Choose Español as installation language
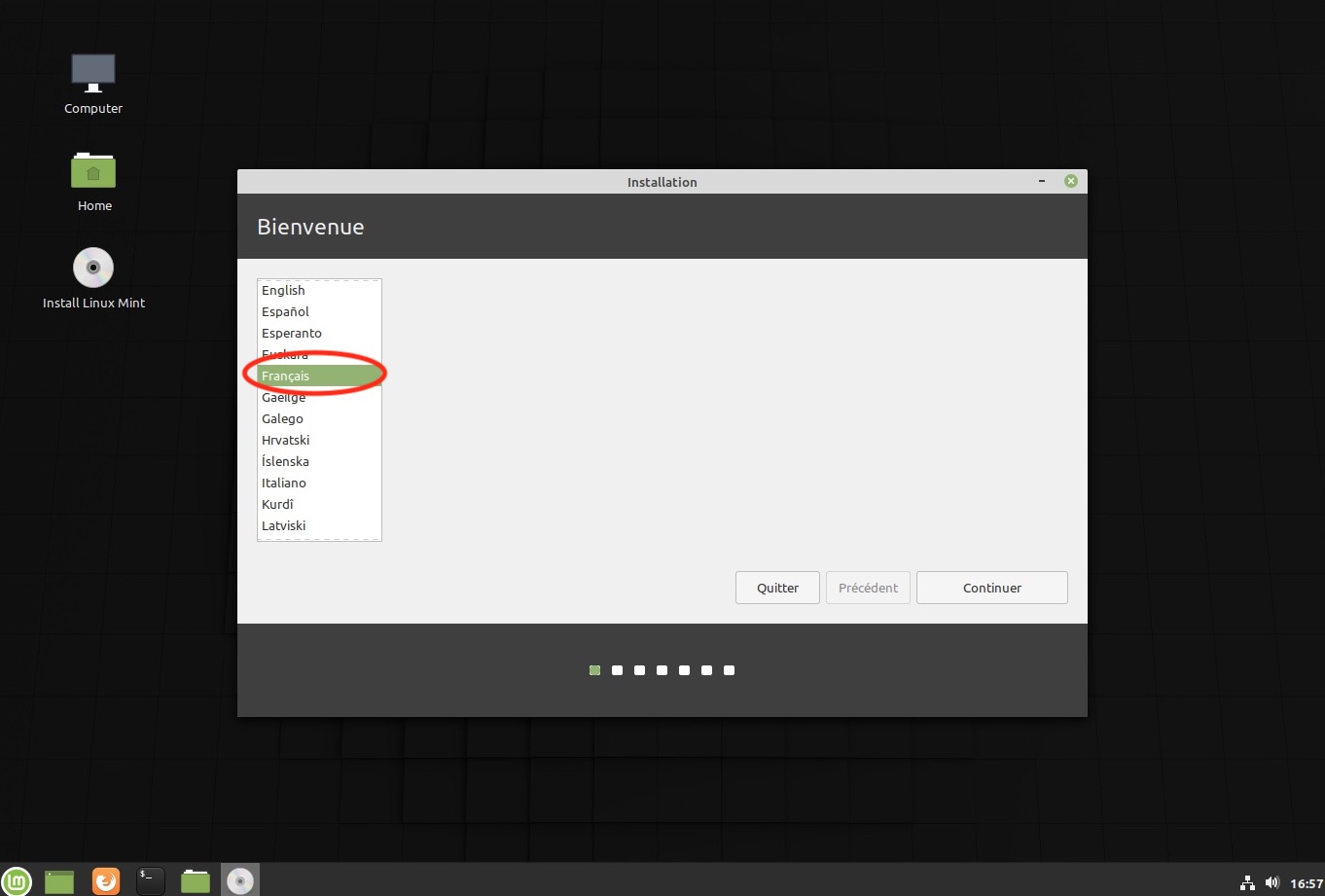This screenshot has height=896, width=1325. pyautogui.click(x=285, y=311)
